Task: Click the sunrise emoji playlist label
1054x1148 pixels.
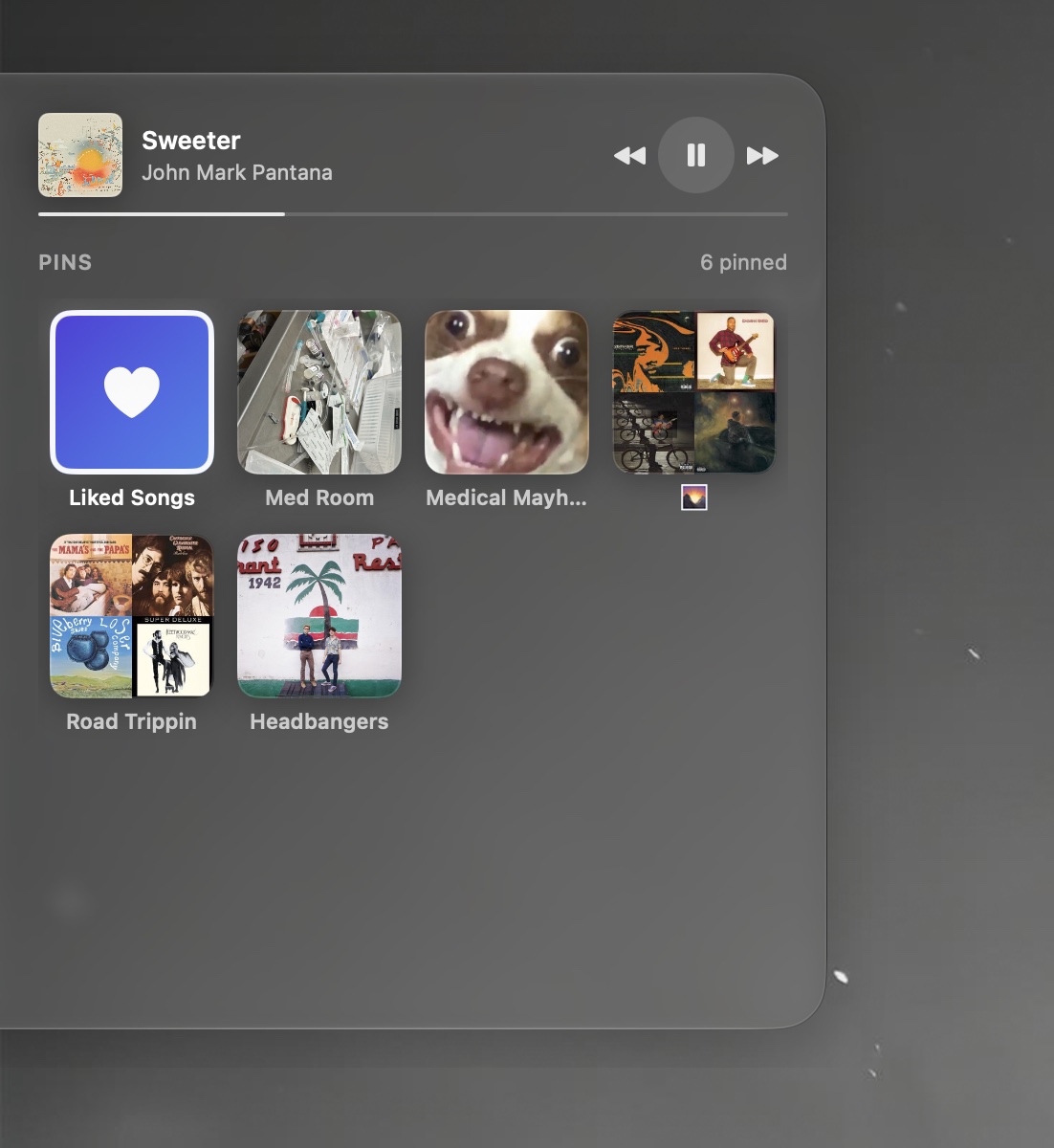Action: pyautogui.click(x=694, y=497)
